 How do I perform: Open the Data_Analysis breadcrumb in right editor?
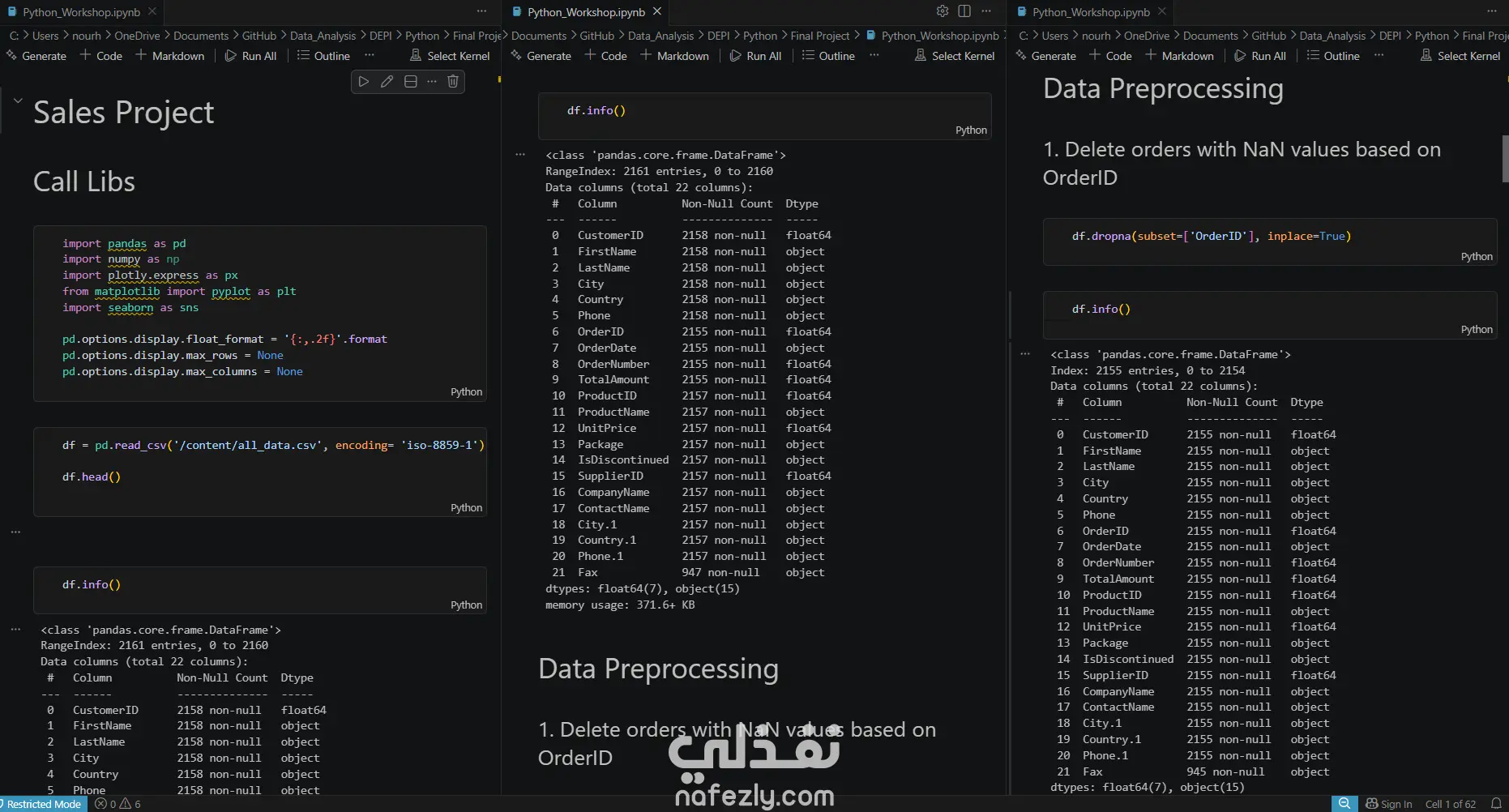(x=1332, y=36)
